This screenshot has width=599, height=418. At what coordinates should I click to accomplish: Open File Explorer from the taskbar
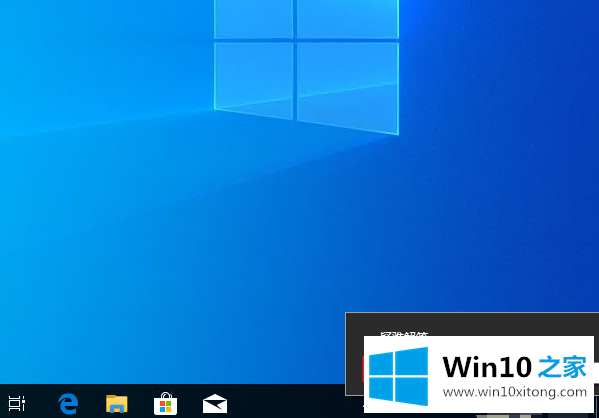pyautogui.click(x=117, y=404)
